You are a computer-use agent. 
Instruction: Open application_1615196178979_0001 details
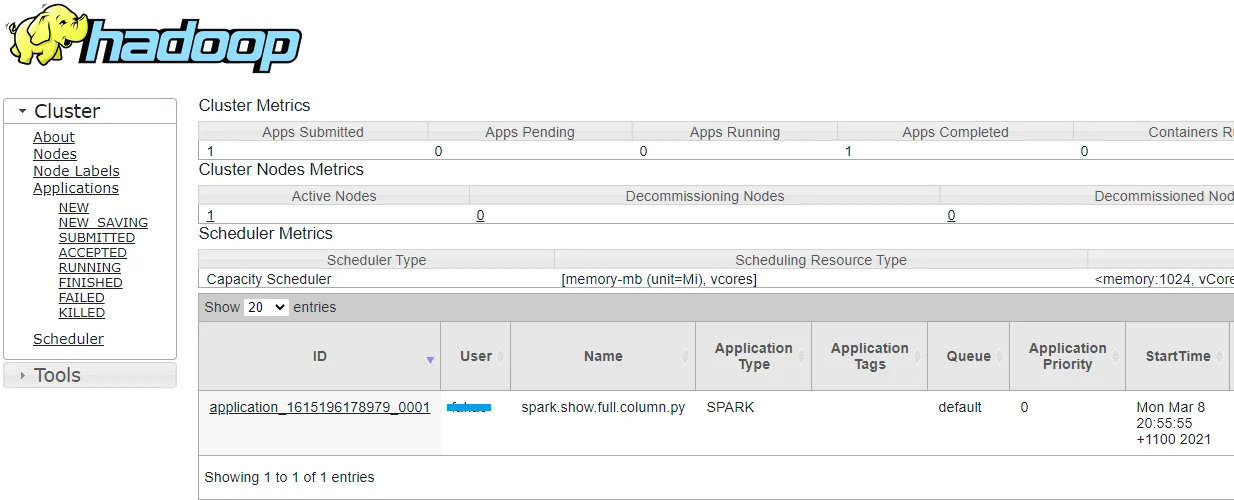(319, 407)
